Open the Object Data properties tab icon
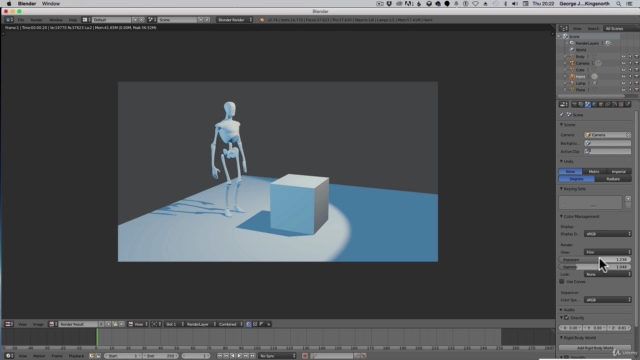640x360 pixels. click(x=615, y=104)
